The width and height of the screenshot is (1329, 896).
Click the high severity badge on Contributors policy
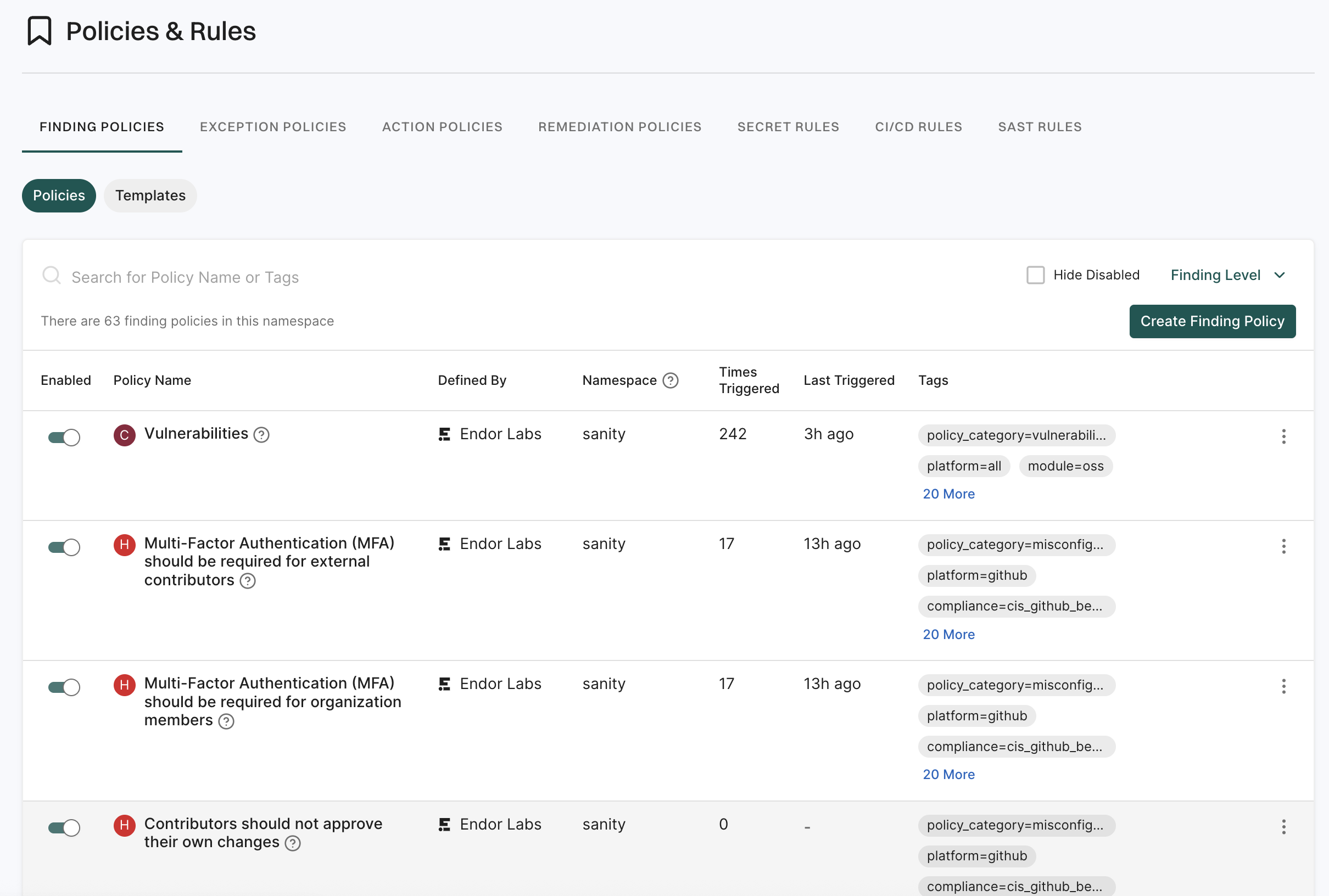(x=124, y=826)
